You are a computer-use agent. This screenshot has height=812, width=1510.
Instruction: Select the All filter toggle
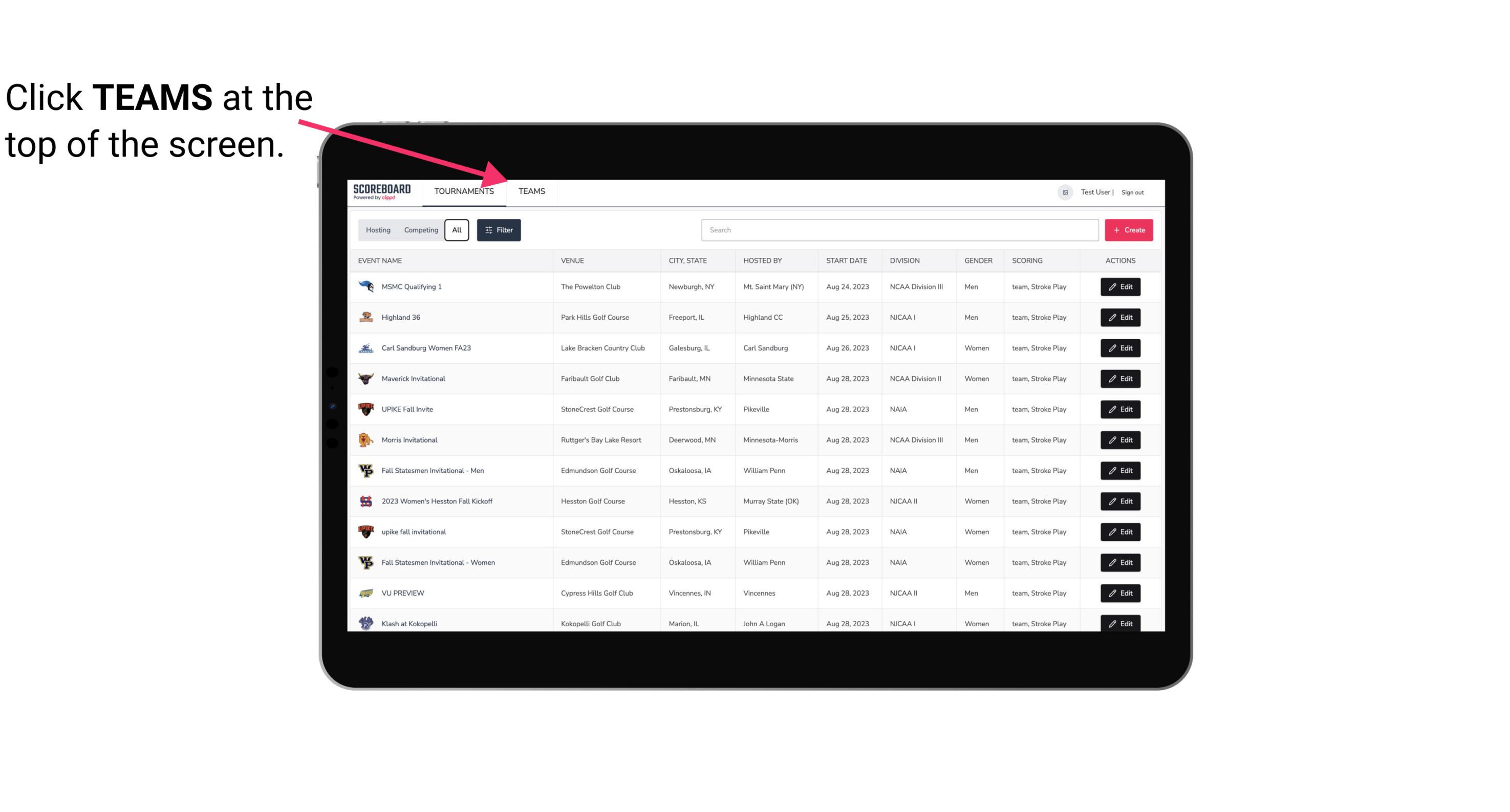click(456, 230)
